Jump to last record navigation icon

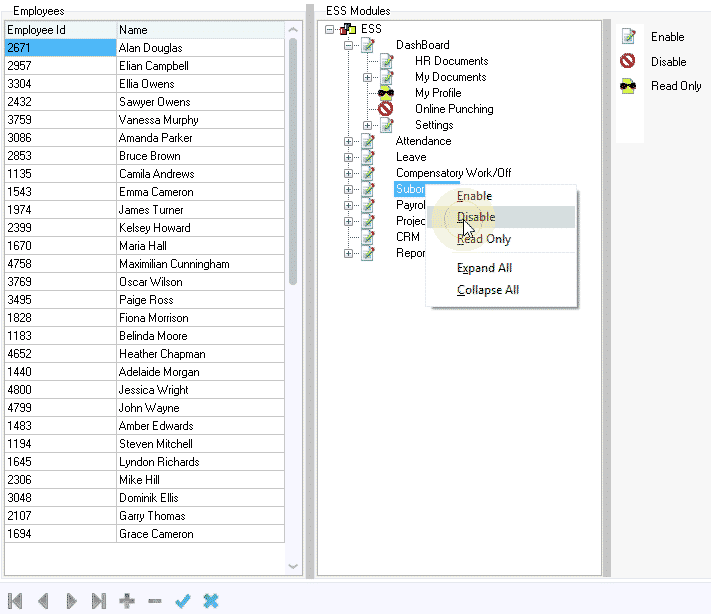[x=99, y=601]
